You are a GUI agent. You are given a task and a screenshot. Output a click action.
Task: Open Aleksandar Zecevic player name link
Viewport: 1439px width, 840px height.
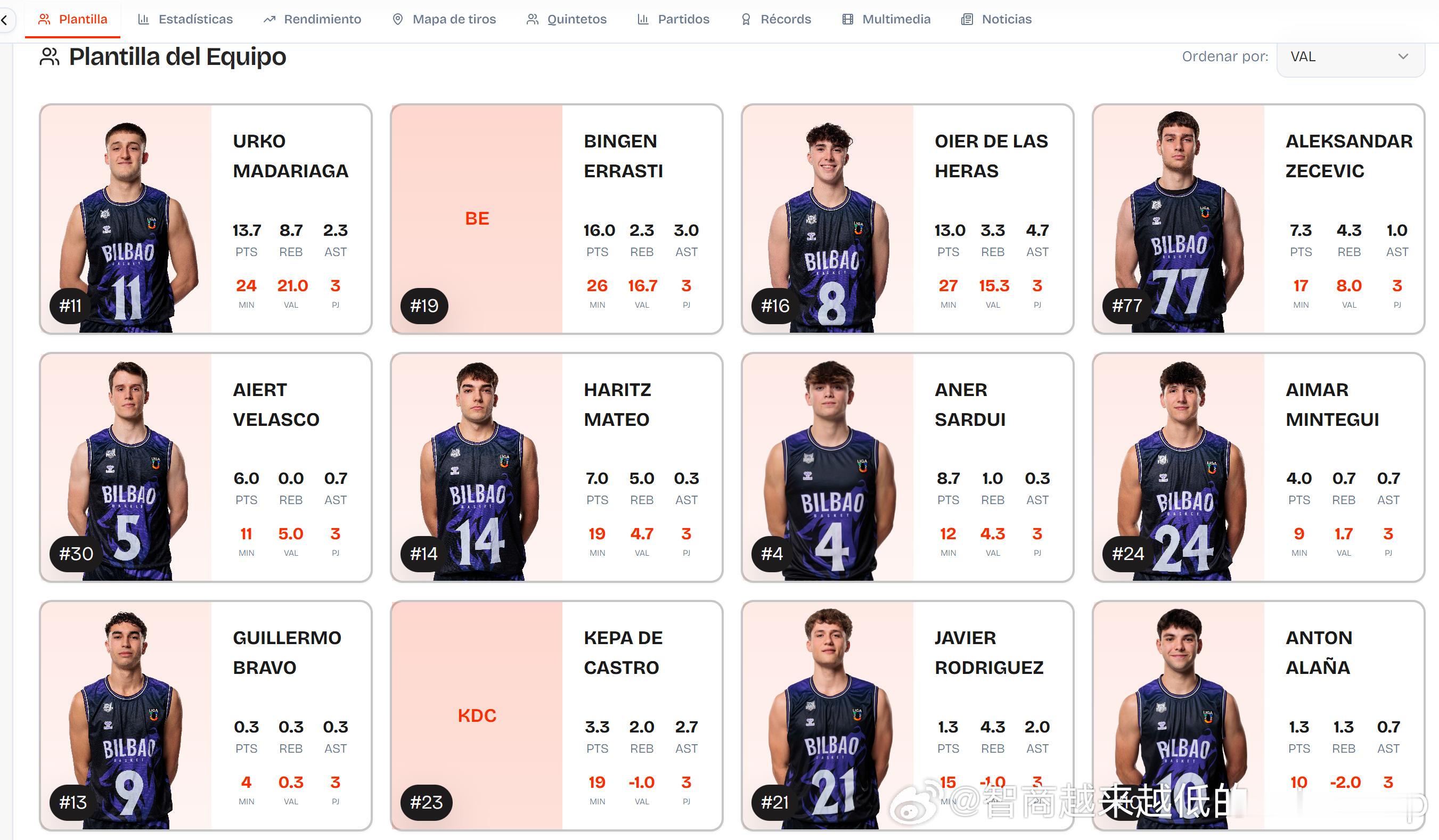click(x=1349, y=156)
